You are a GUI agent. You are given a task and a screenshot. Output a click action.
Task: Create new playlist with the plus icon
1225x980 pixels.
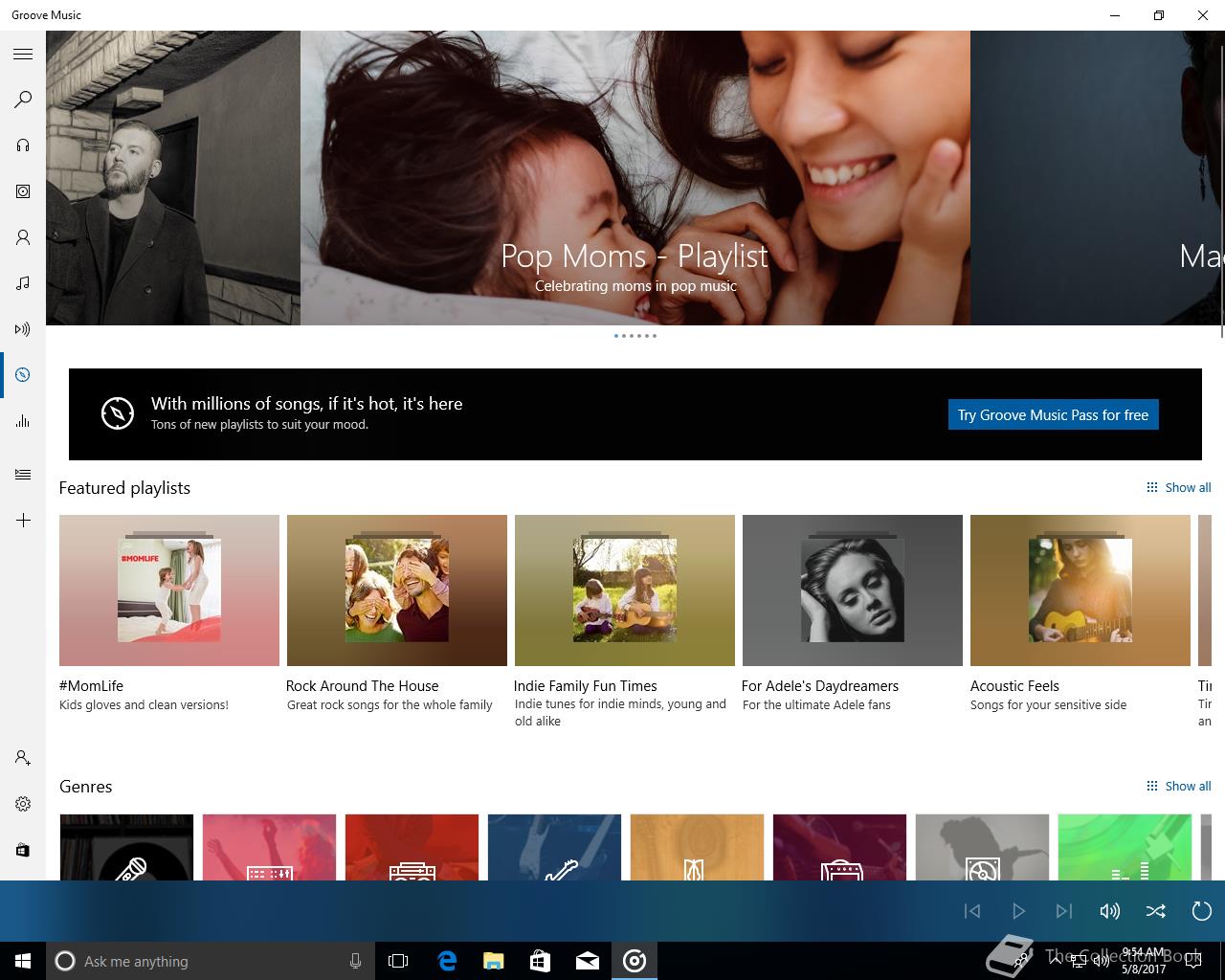point(23,521)
